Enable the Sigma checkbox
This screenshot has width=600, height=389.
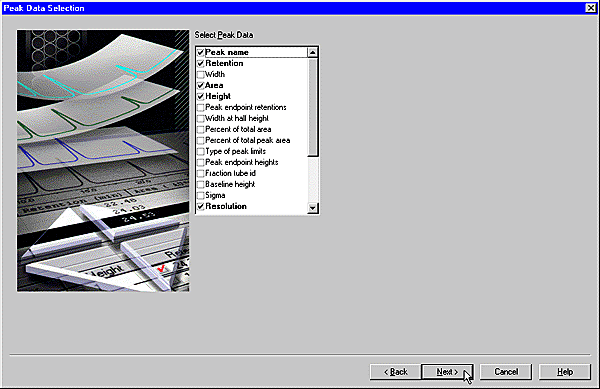coord(201,195)
